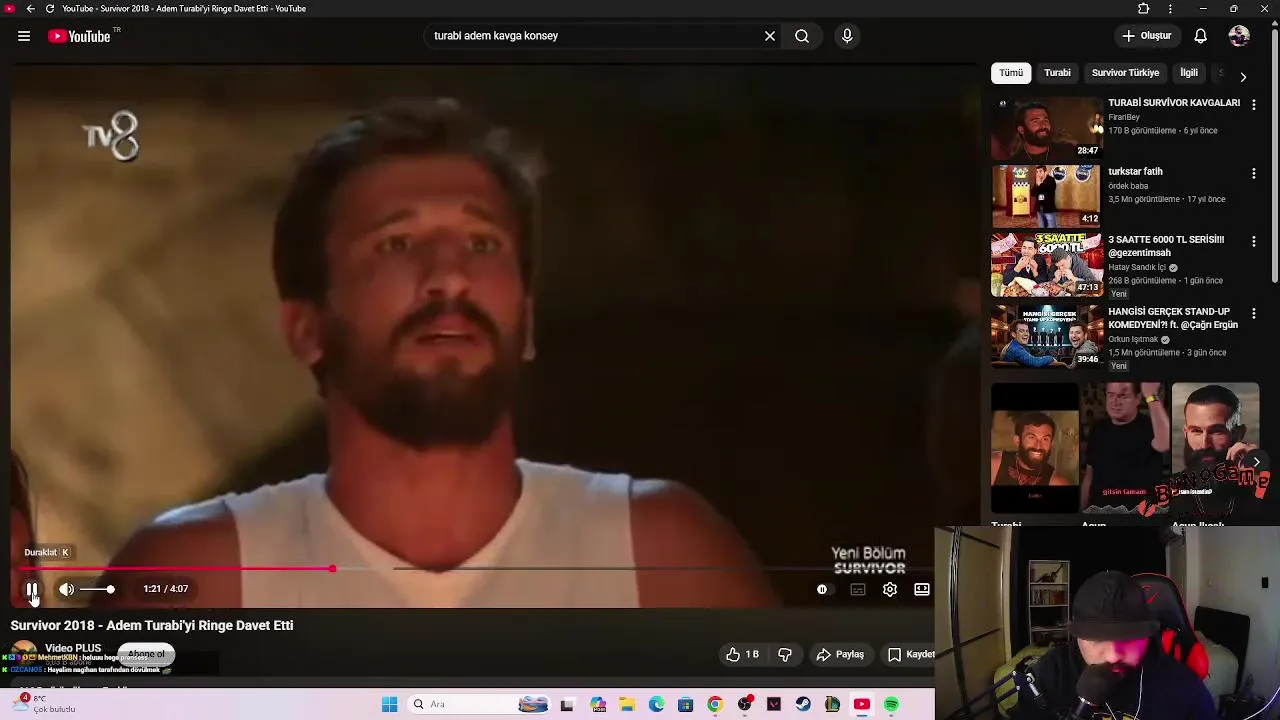1280x720 pixels.
Task: Open browser extensions puzzle icon
Action: (1143, 9)
